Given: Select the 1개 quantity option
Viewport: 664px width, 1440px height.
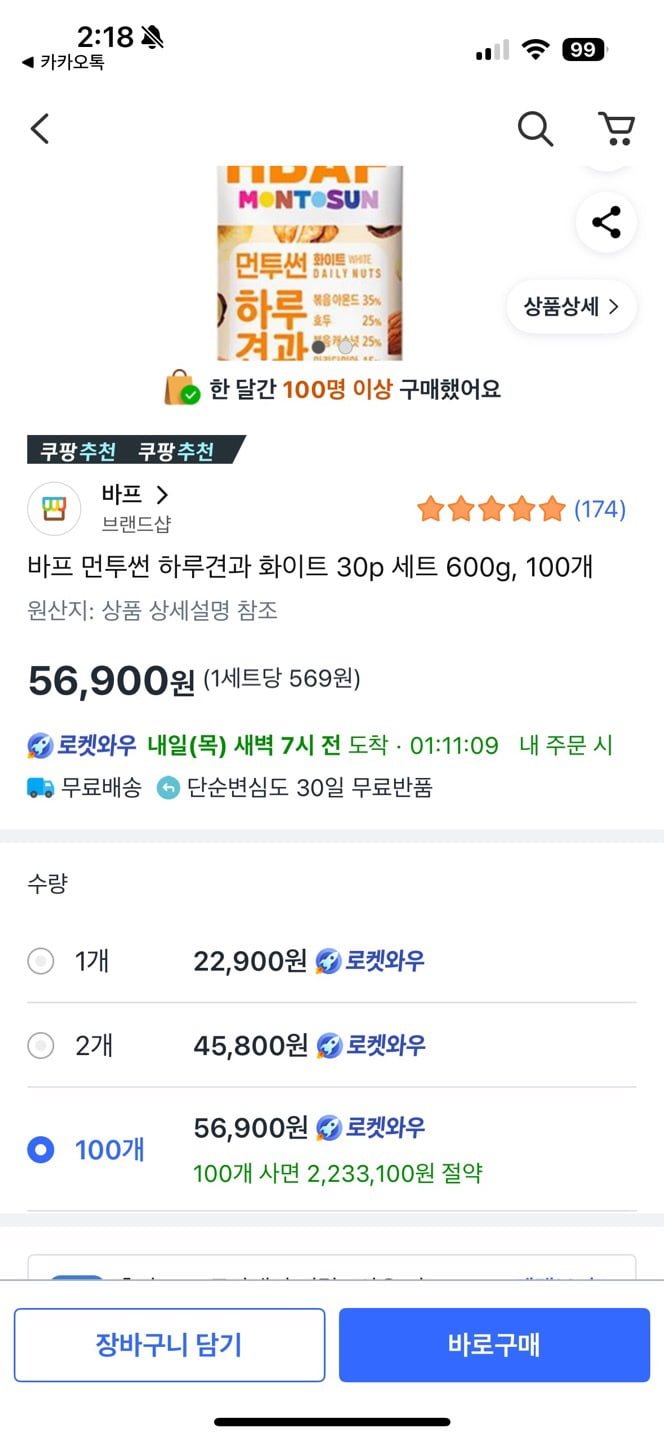Looking at the screenshot, I should tap(41, 962).
